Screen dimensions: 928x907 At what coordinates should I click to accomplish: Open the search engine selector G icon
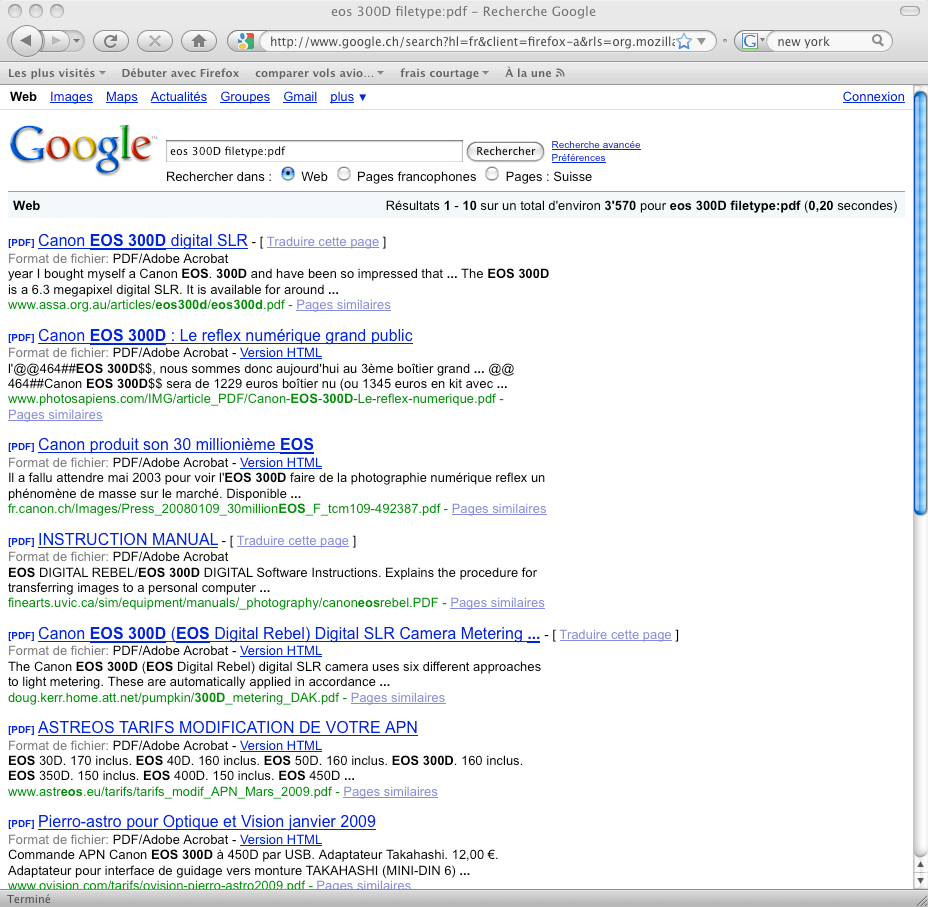click(x=752, y=41)
